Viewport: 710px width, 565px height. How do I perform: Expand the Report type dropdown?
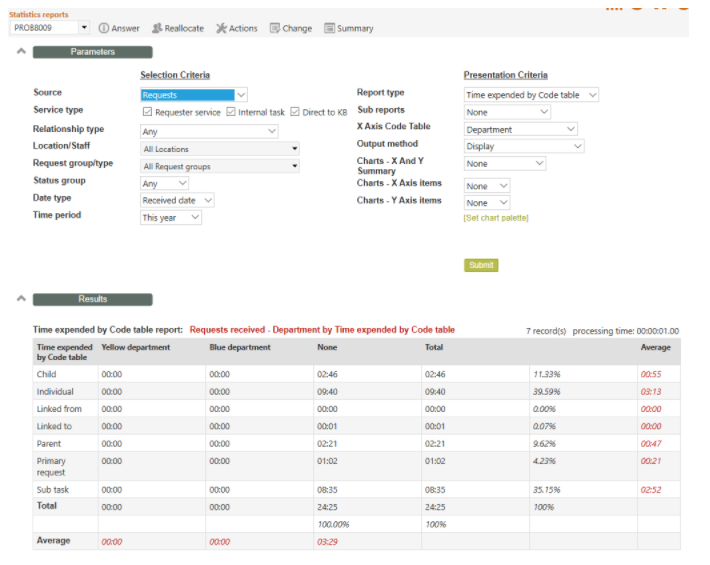(x=531, y=95)
